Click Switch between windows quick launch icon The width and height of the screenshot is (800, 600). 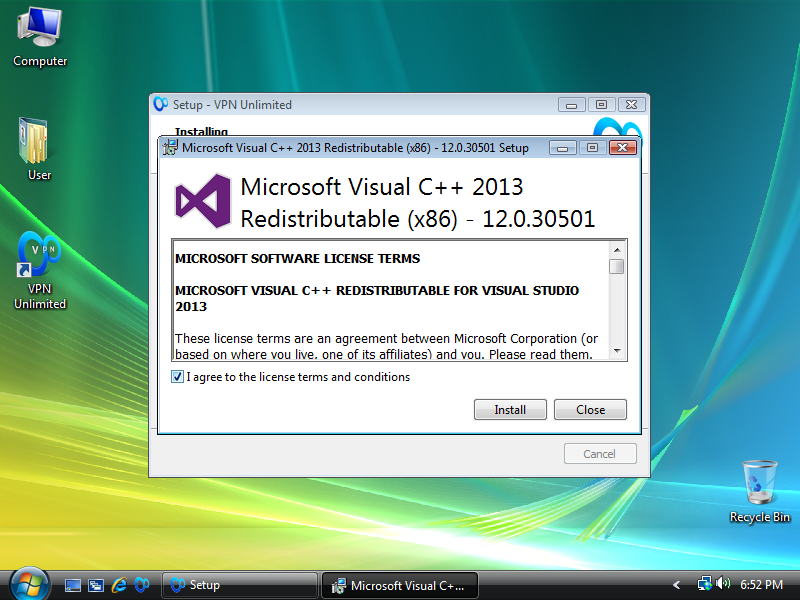96,585
